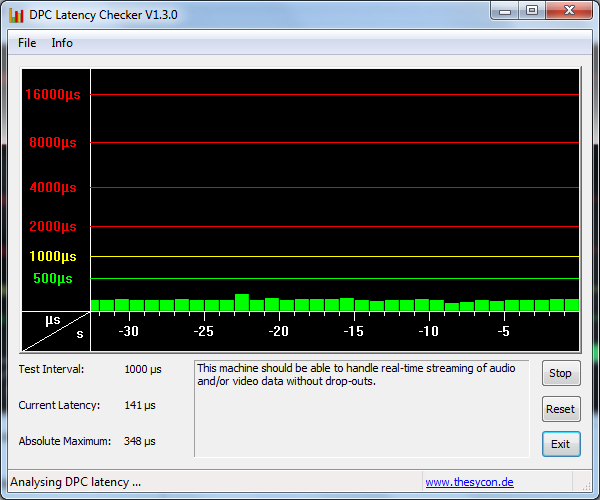
Task: Click the DPC Latency Checker title bar icon
Action: point(16,16)
